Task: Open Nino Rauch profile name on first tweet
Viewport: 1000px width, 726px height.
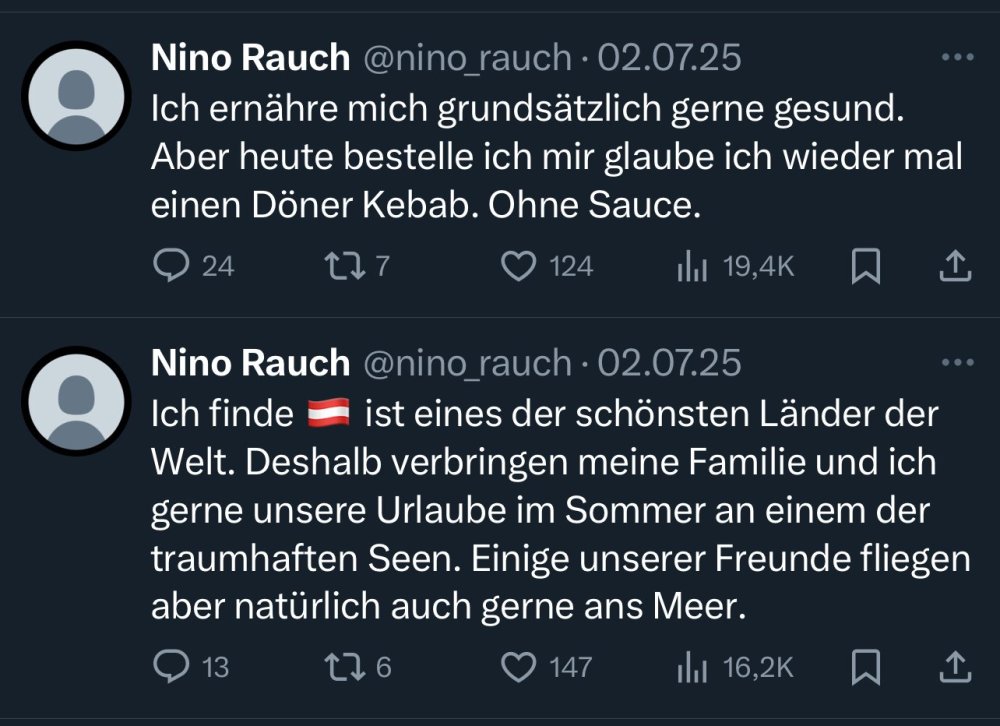Action: tap(250, 58)
